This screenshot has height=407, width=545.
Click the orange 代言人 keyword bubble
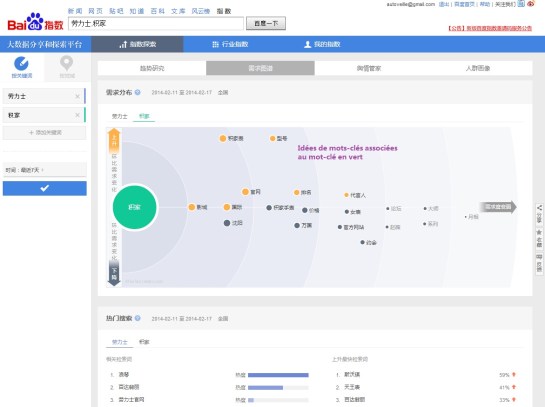tap(346, 195)
